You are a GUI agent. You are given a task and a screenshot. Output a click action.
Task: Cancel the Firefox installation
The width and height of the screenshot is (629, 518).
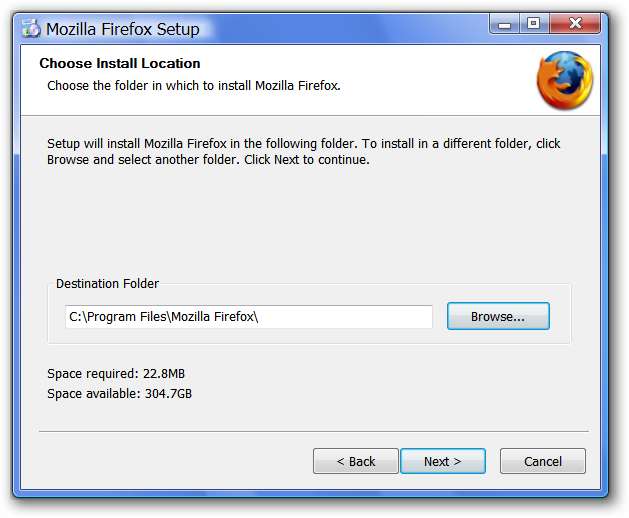(542, 461)
